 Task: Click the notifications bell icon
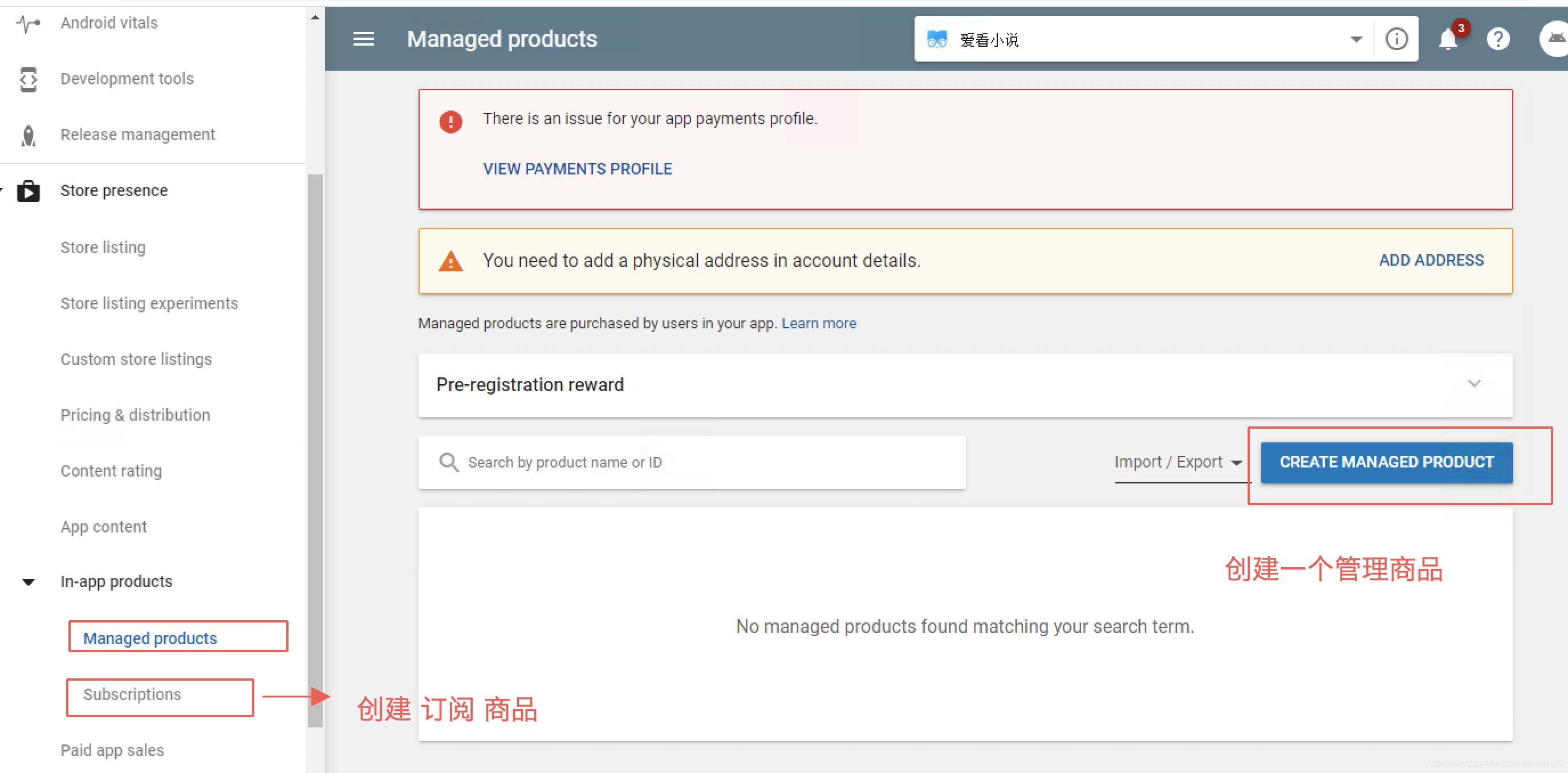[x=1448, y=39]
